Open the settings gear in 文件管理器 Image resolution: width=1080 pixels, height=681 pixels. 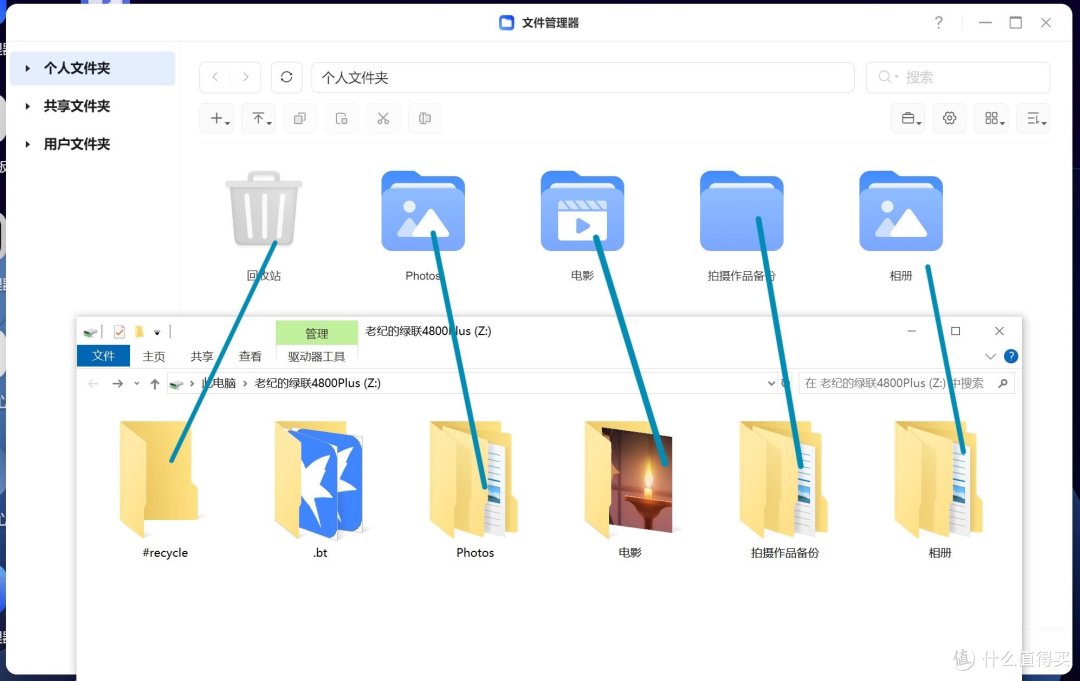pos(950,118)
